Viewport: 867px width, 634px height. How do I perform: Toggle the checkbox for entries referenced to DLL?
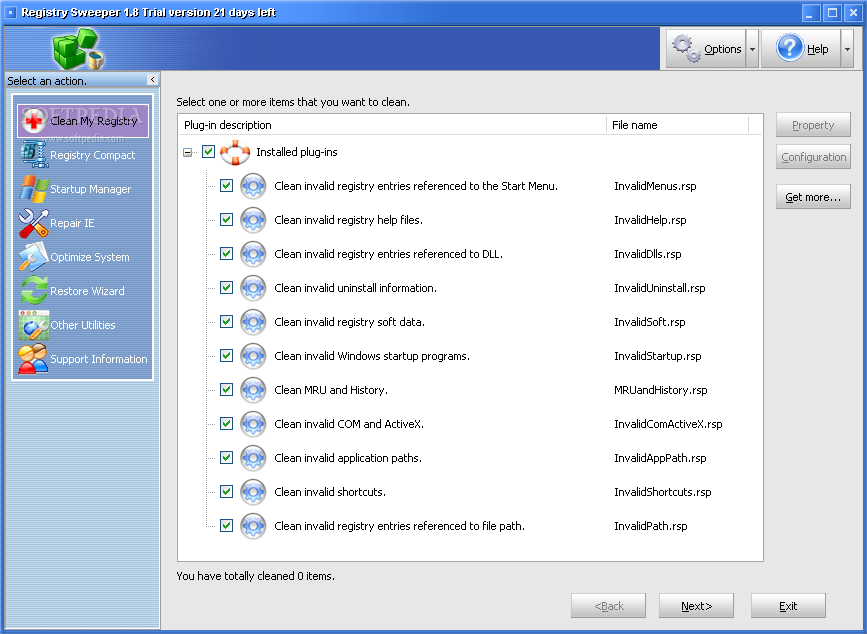tap(226, 254)
